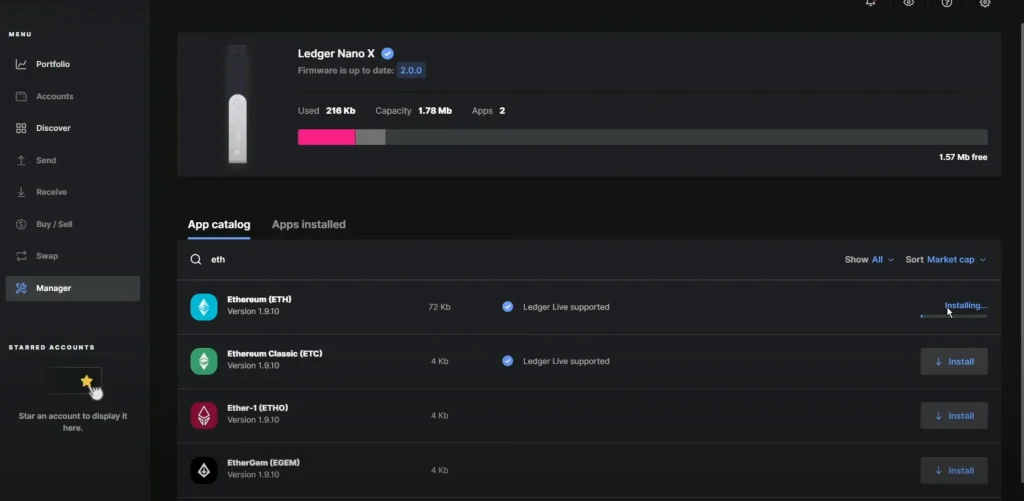This screenshot has height=501, width=1024.
Task: Focus the app search field containing eth
Action: pyautogui.click(x=509, y=259)
